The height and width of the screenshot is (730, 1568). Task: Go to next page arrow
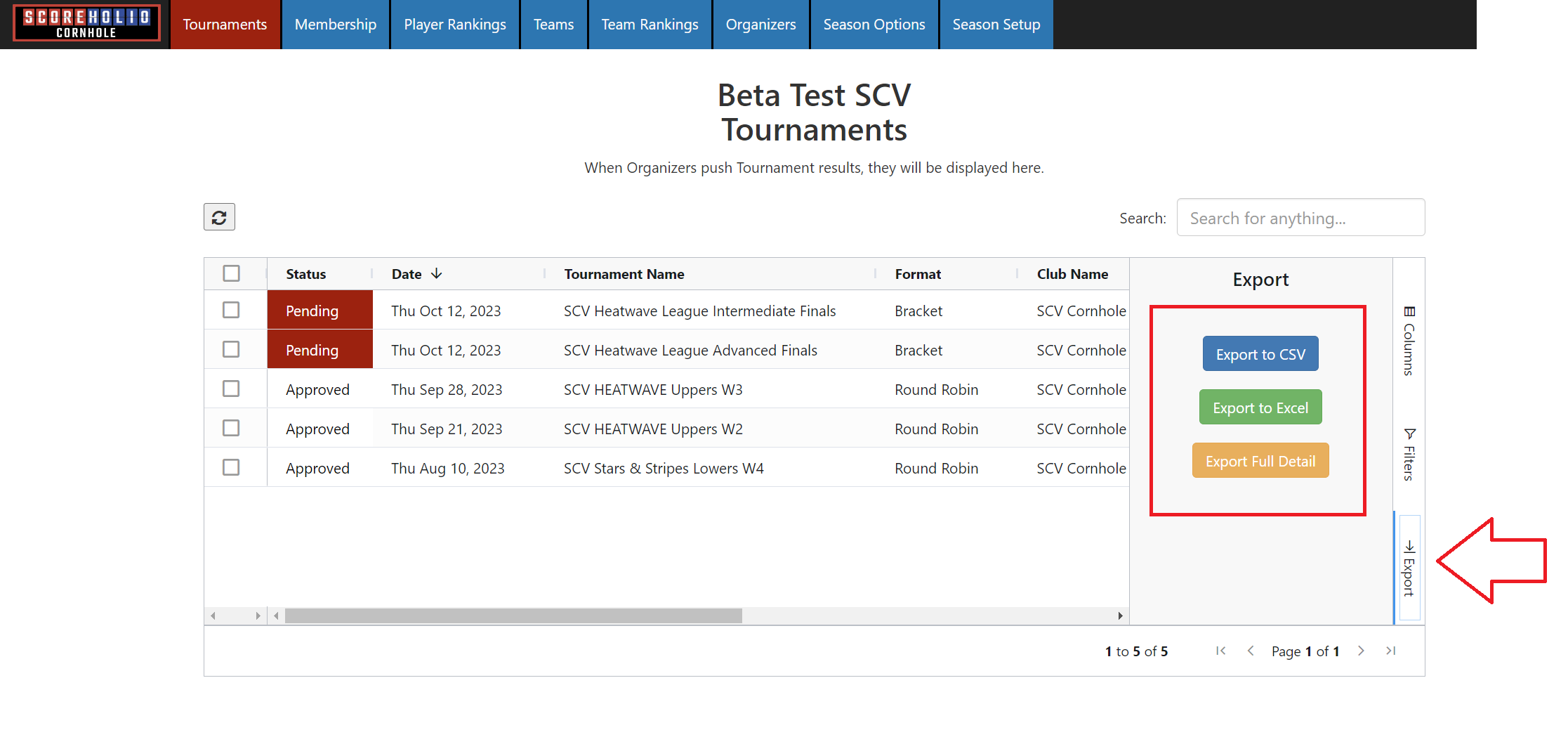point(1361,651)
